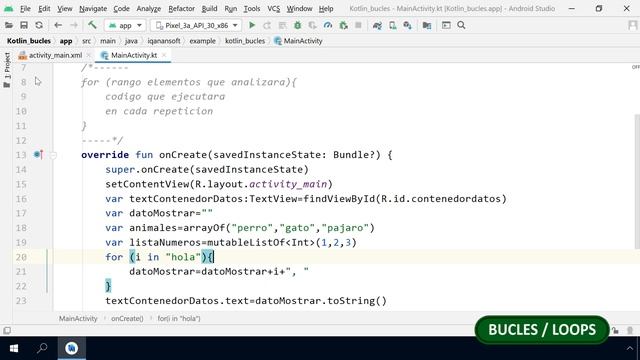The width and height of the screenshot is (640, 360).
Task: Click the Open folder toolbar icon
Action: pos(9,25)
